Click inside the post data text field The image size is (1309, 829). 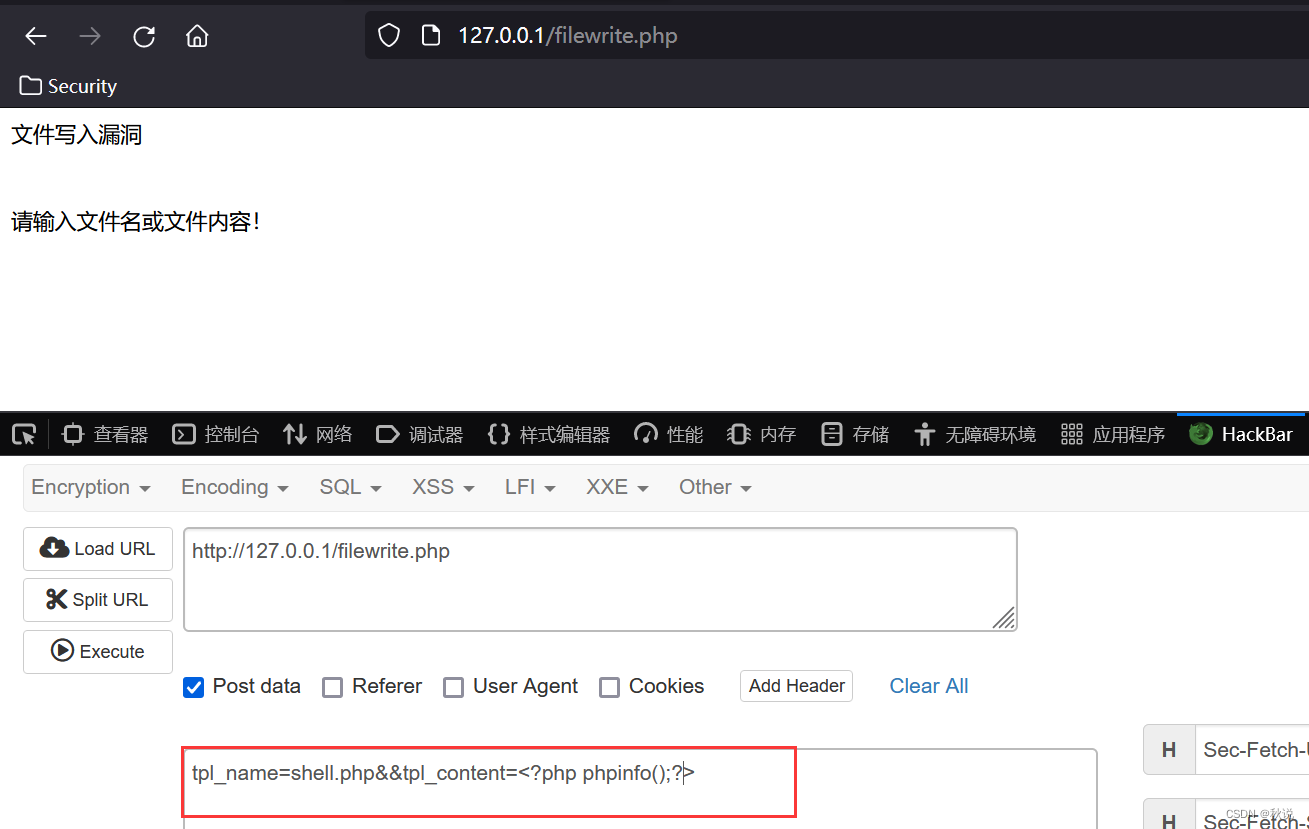coord(640,790)
